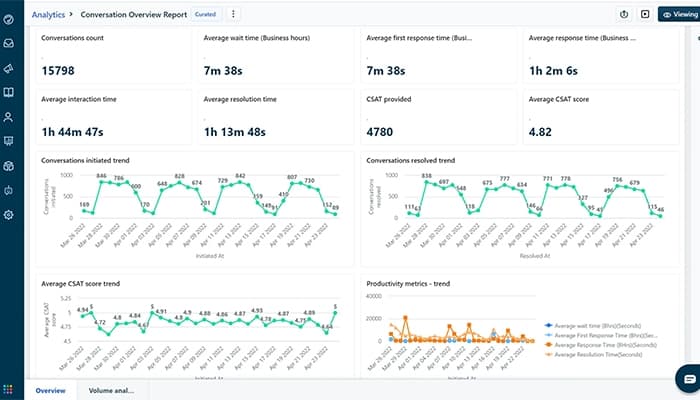Open the Bot icon in sidebar

pyautogui.click(x=8, y=191)
